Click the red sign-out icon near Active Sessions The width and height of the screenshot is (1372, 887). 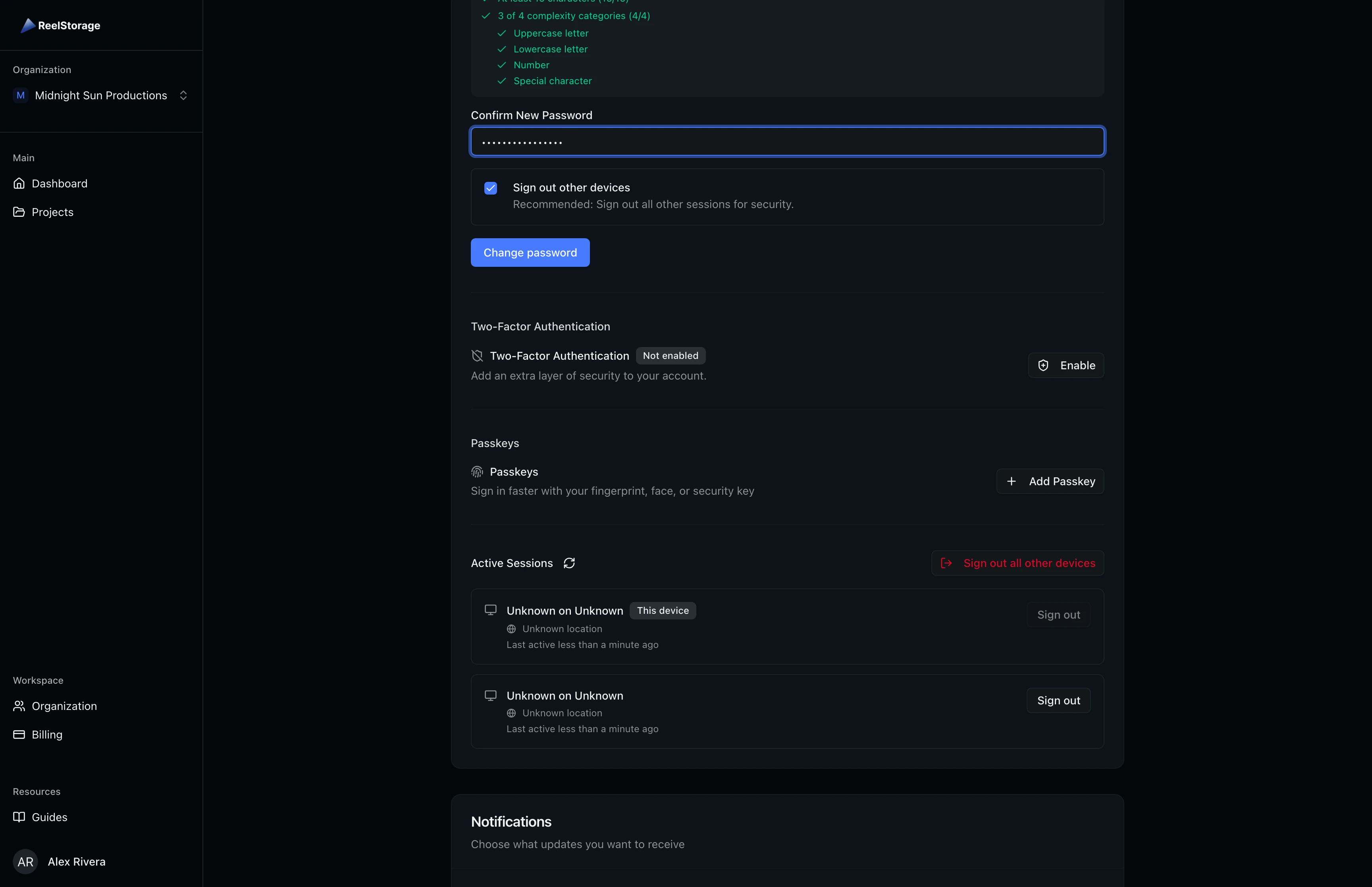pos(946,563)
